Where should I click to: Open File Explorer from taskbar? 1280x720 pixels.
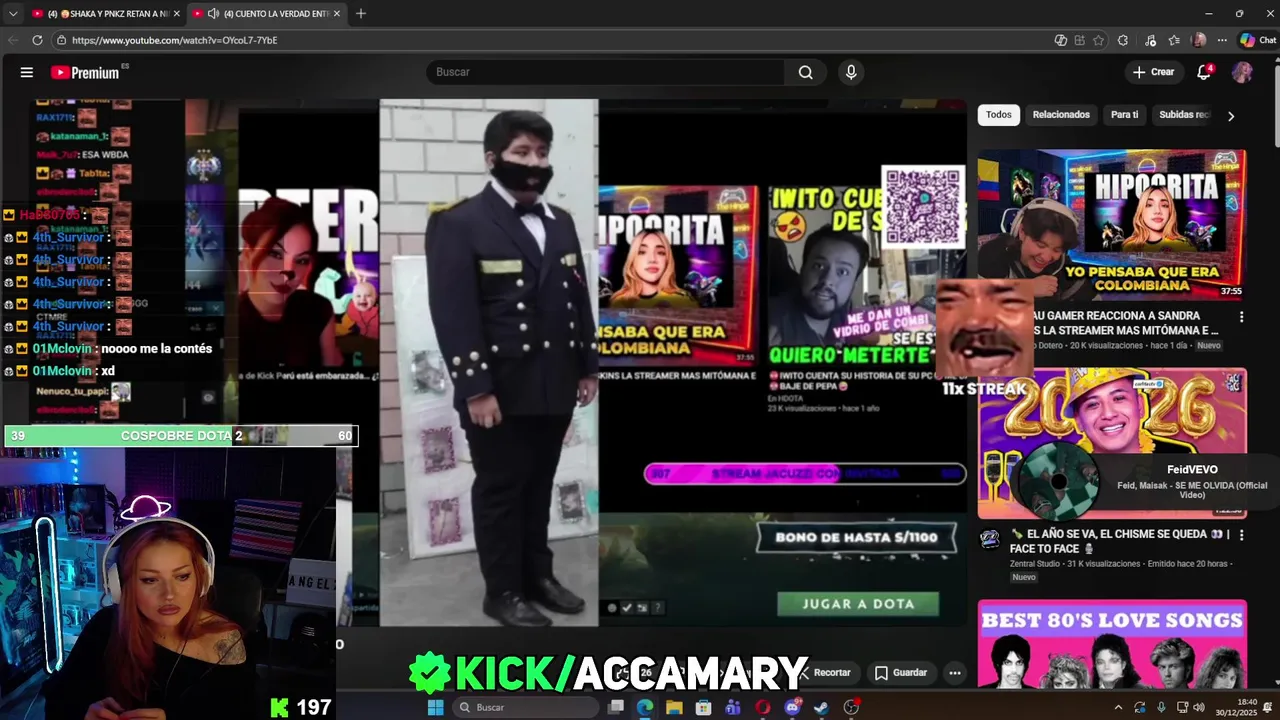674,707
